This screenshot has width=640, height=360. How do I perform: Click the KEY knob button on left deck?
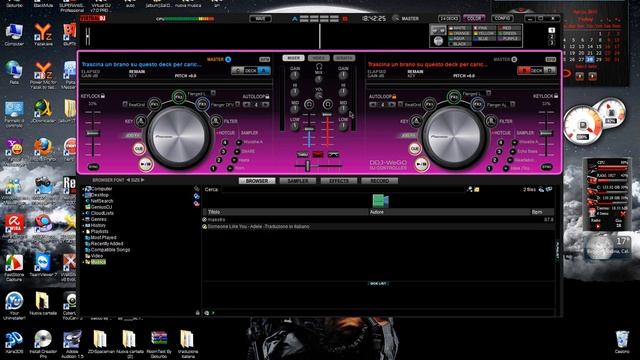pos(141,121)
